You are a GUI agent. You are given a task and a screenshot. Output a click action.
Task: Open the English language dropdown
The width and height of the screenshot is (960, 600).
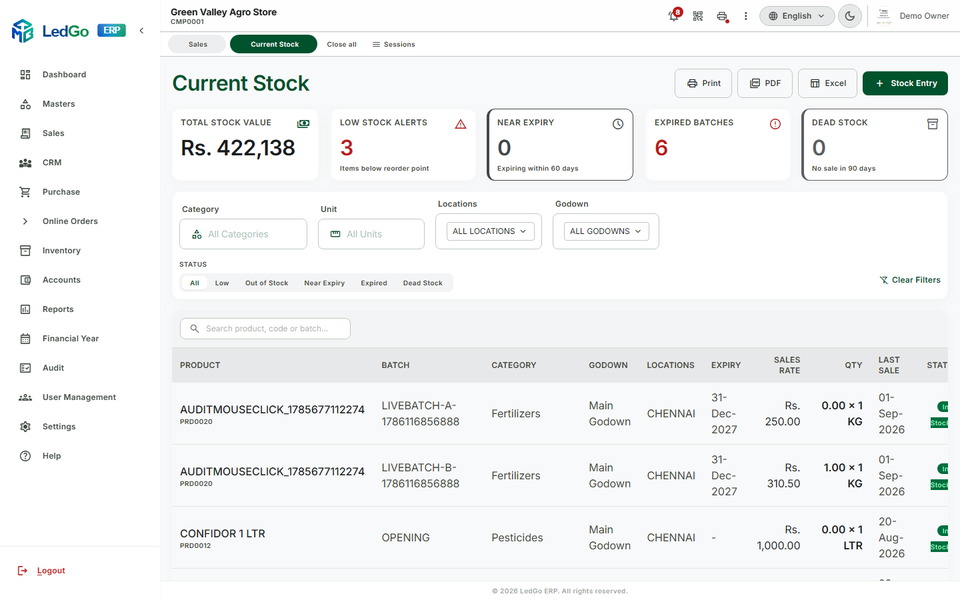[797, 16]
